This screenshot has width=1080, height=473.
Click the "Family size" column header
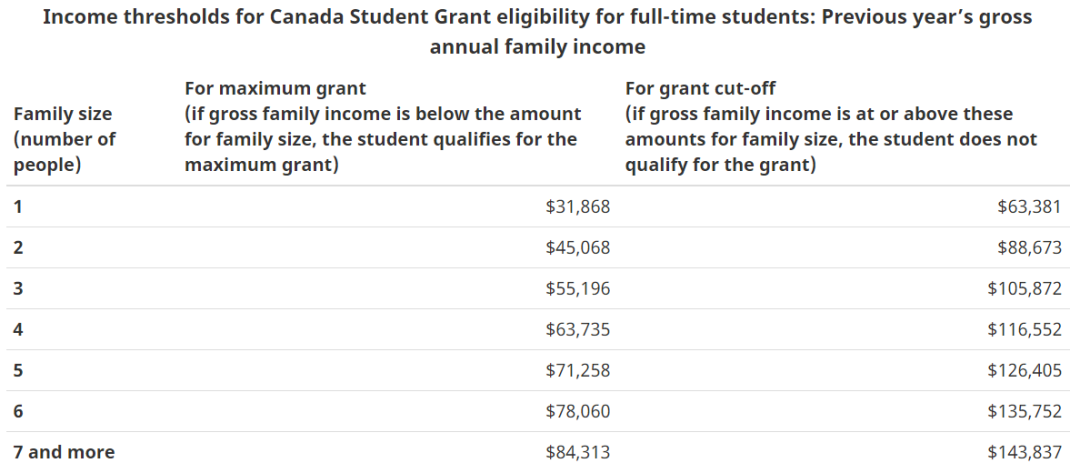pyautogui.click(x=64, y=139)
